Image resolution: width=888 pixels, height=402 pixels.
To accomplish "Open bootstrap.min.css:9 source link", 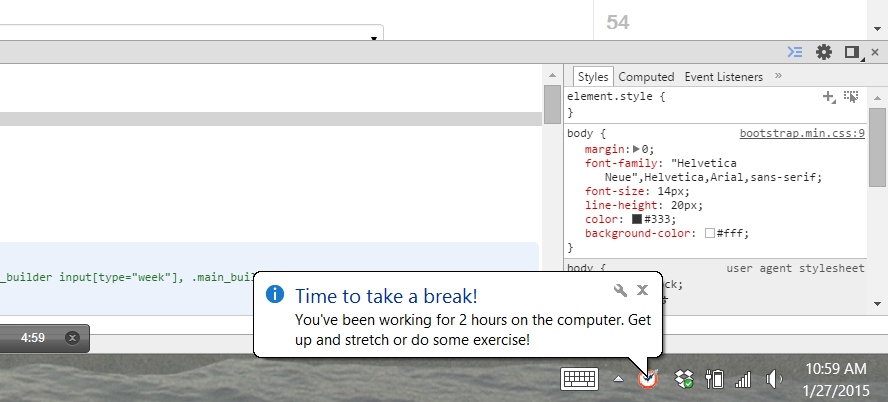I will [802, 134].
